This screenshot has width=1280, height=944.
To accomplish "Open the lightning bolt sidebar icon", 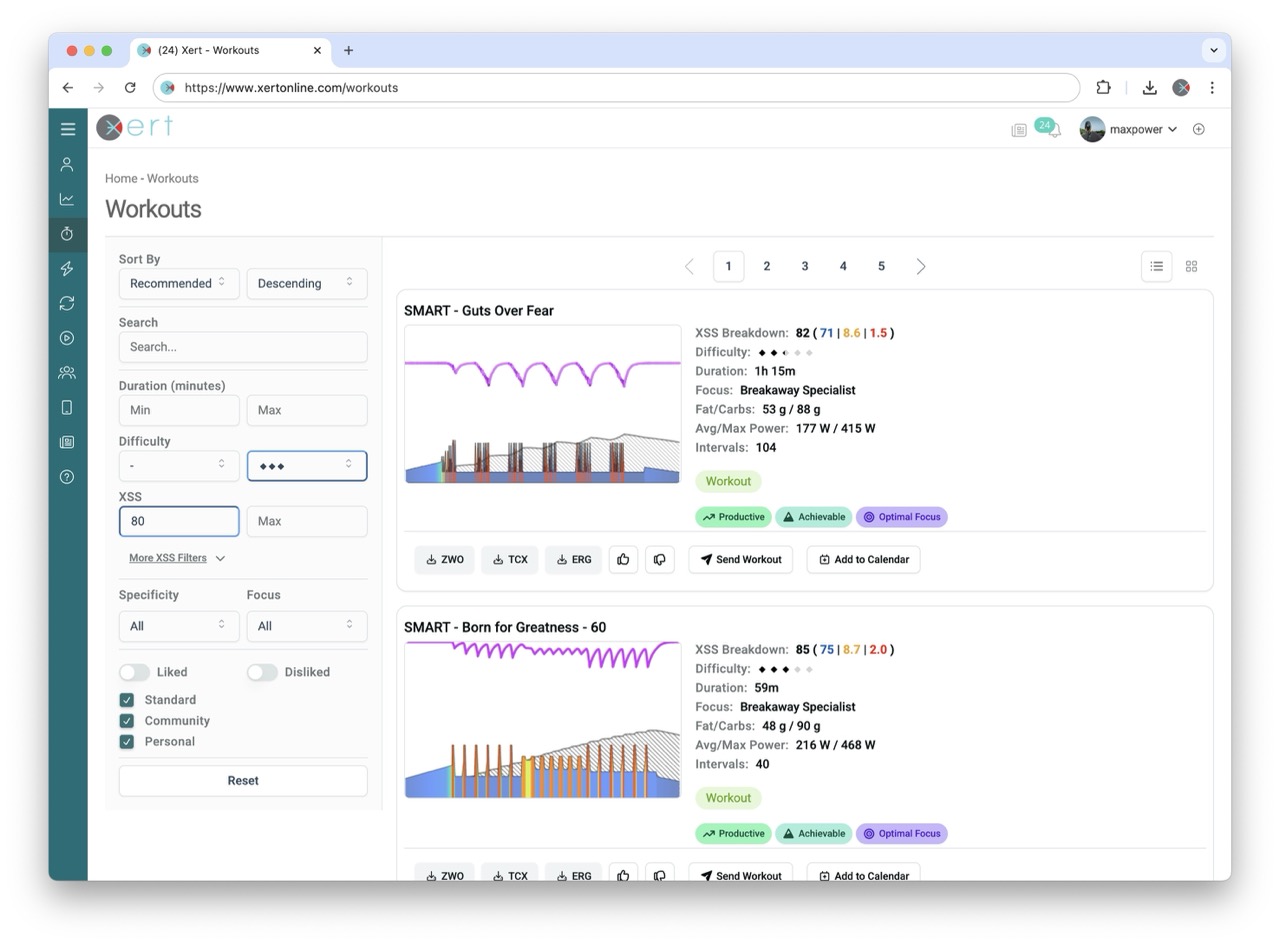I will 67,268.
